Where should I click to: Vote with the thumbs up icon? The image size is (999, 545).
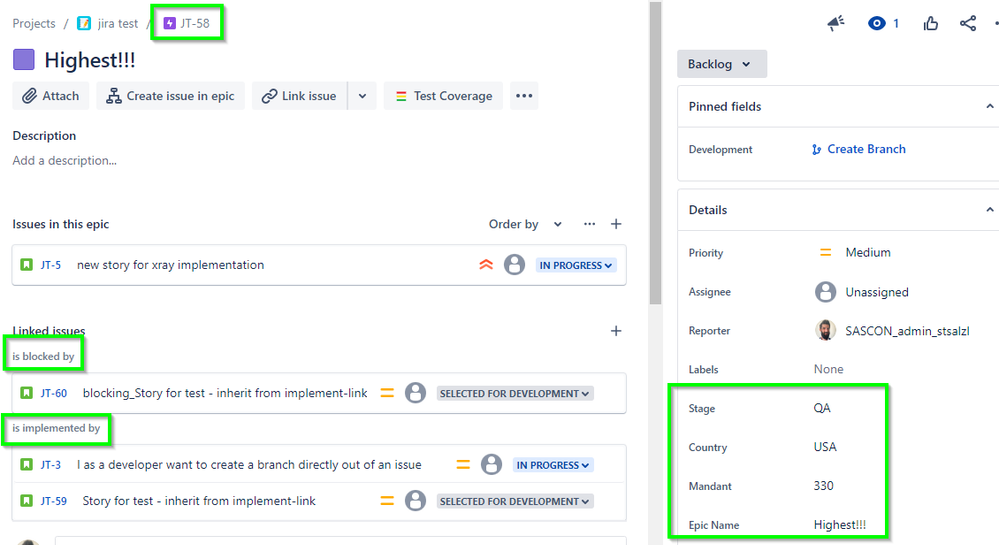(x=931, y=24)
